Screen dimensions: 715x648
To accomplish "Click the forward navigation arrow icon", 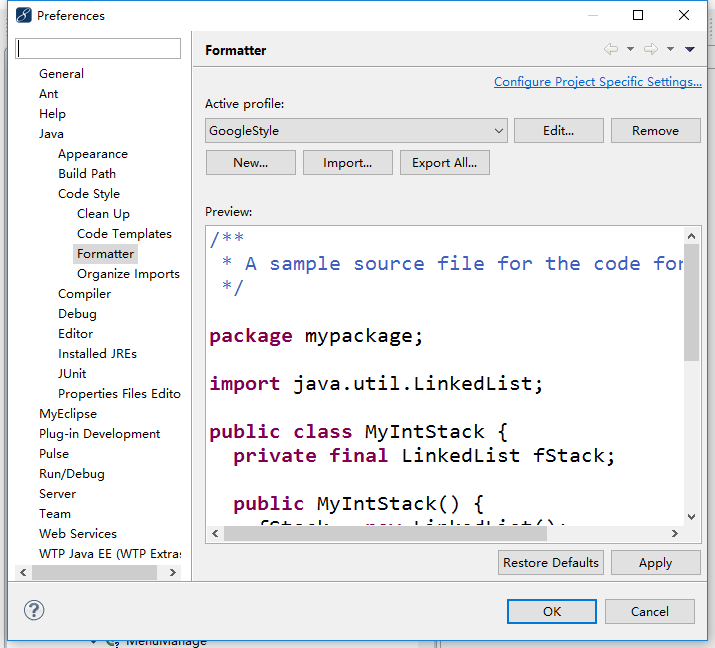I will (x=651, y=49).
